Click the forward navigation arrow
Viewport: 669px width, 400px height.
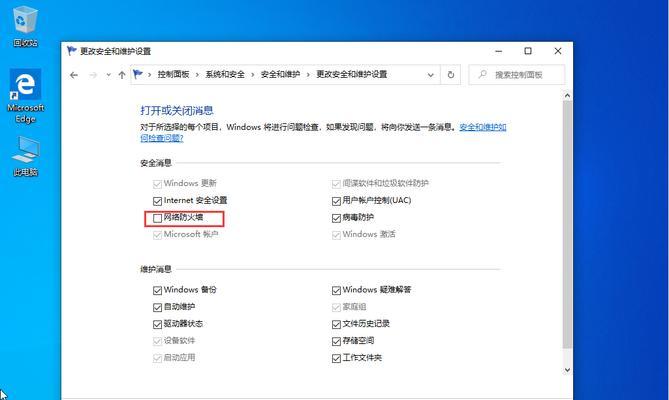pyautogui.click(x=93, y=75)
